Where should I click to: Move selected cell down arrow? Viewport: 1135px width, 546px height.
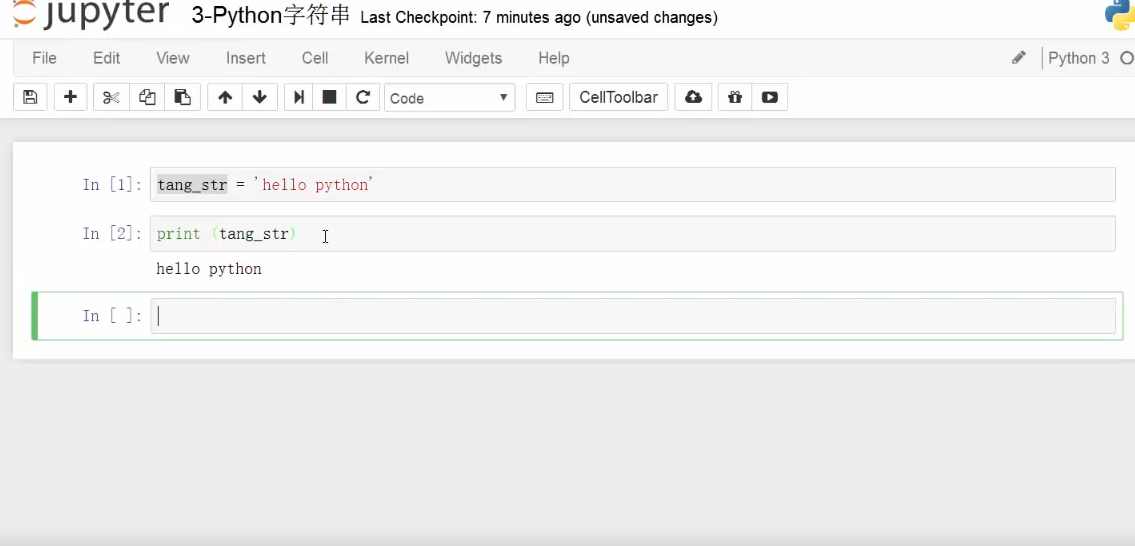click(x=260, y=97)
